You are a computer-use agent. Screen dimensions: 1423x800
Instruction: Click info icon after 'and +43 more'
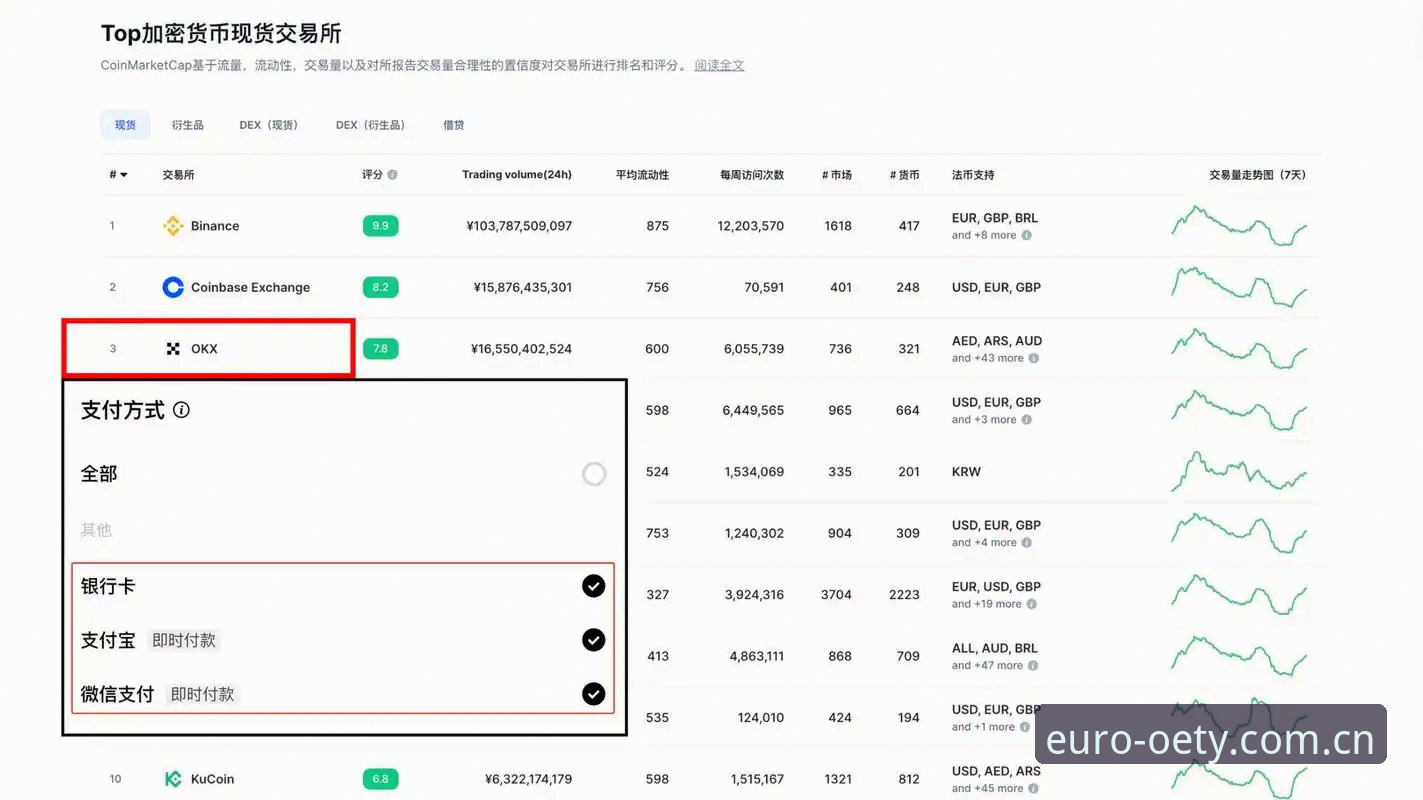coord(1034,358)
